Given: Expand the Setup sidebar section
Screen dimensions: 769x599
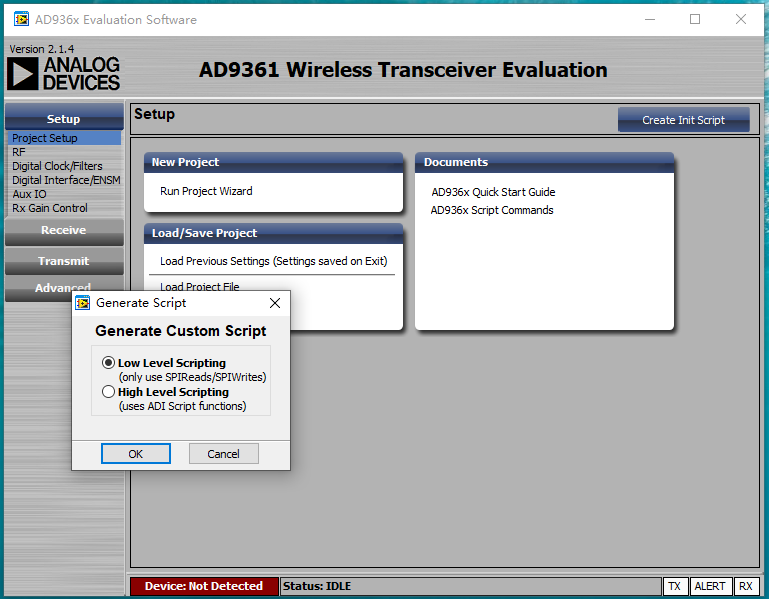Looking at the screenshot, I should tap(64, 119).
